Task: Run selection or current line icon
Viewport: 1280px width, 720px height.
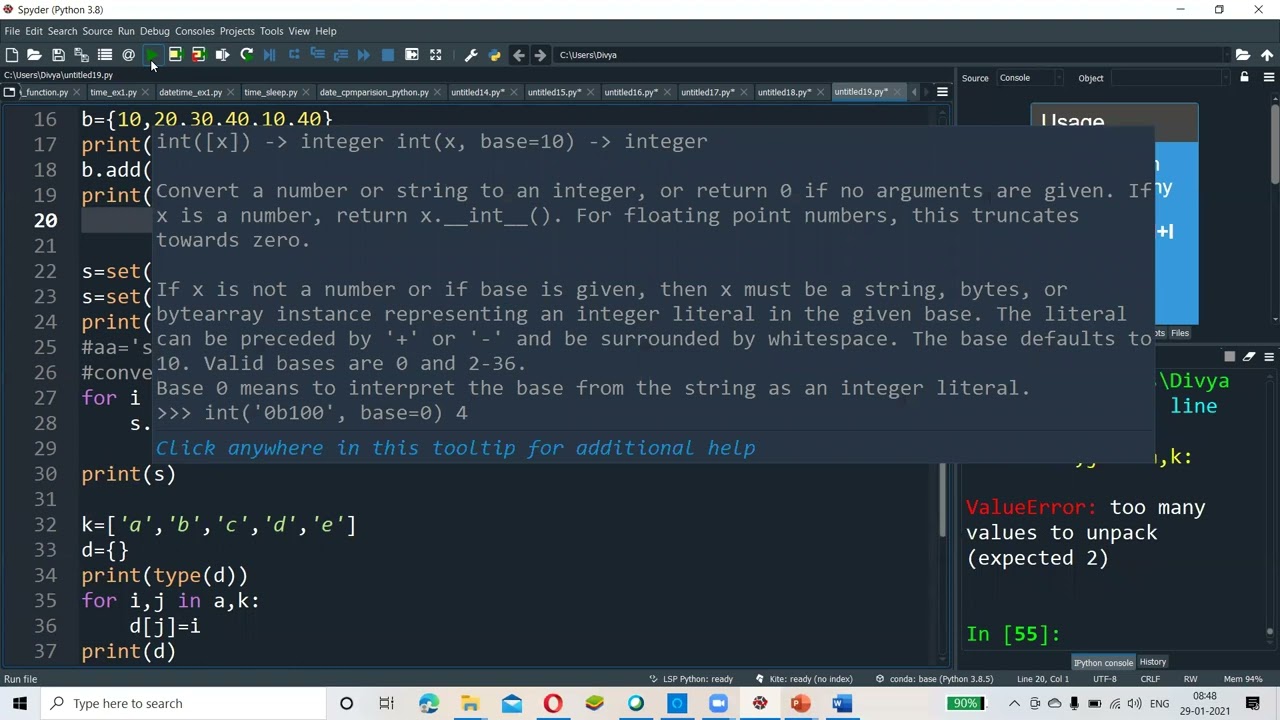Action: (x=222, y=55)
